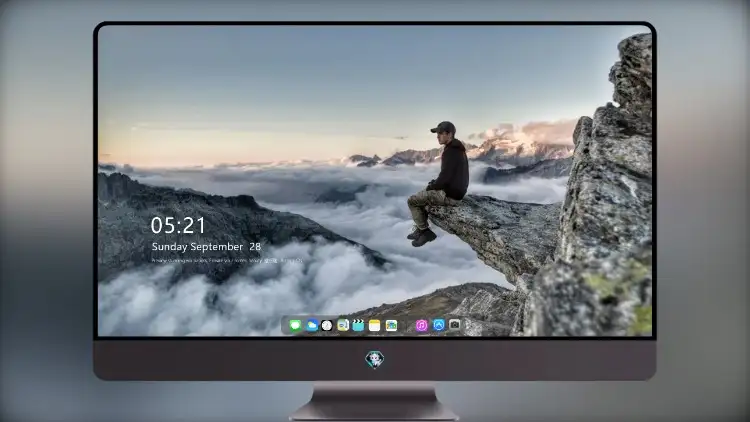Open the Finder-style file manager dock icon
Screen dimensions: 750x422
(x=343, y=325)
